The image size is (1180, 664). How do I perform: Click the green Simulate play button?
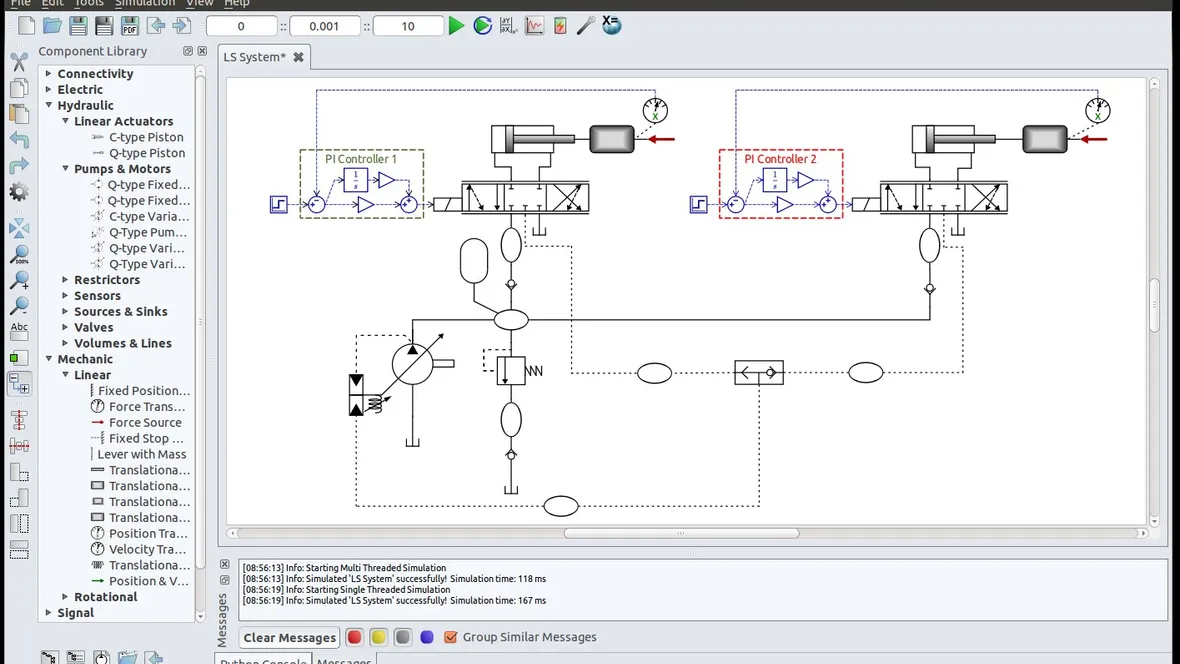tap(456, 26)
